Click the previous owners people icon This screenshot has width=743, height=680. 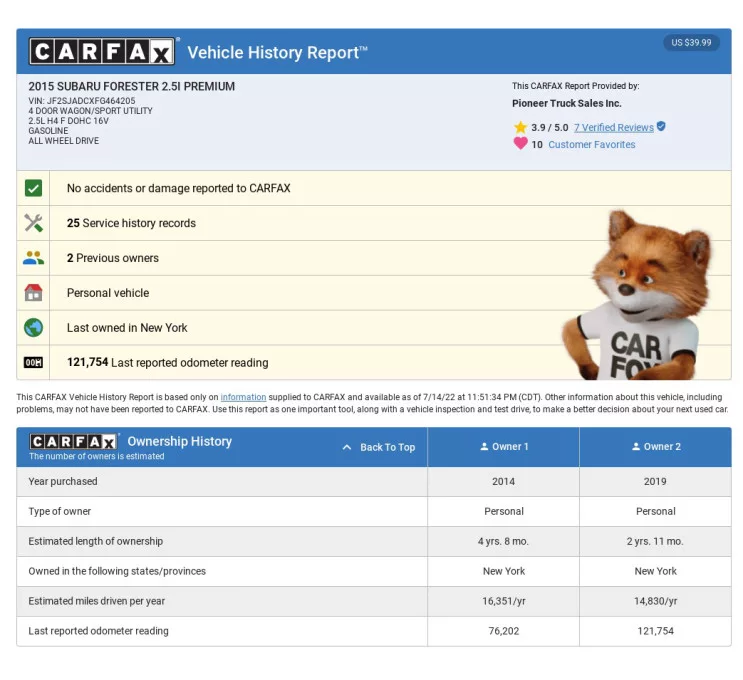pos(33,258)
